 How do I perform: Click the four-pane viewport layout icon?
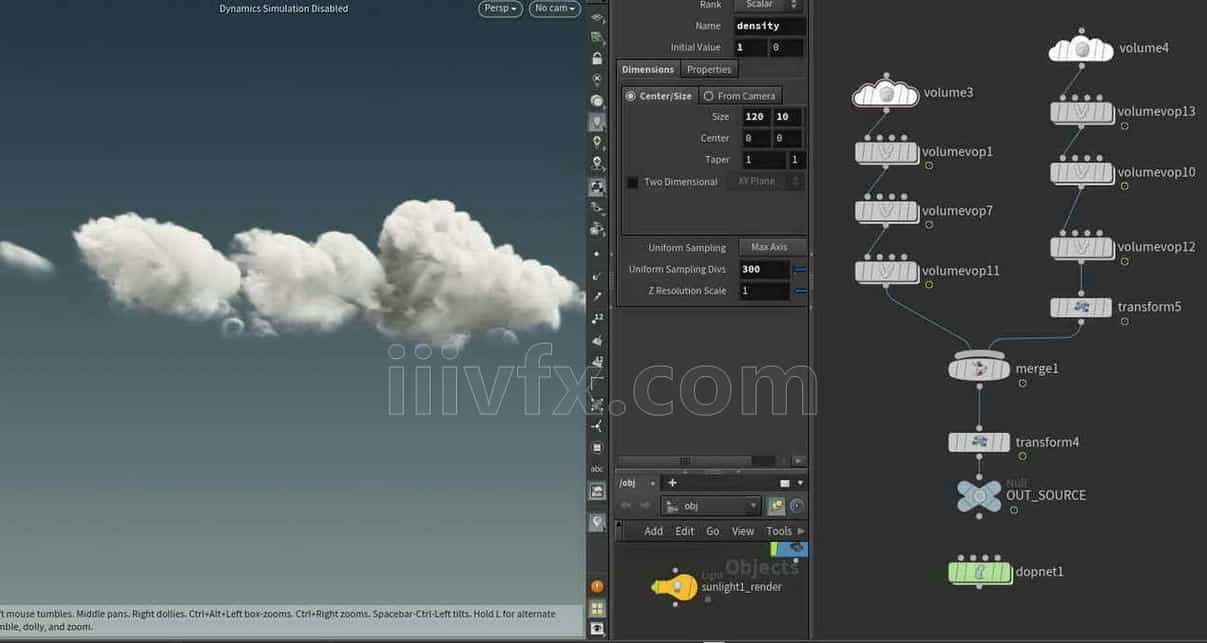pyautogui.click(x=597, y=608)
